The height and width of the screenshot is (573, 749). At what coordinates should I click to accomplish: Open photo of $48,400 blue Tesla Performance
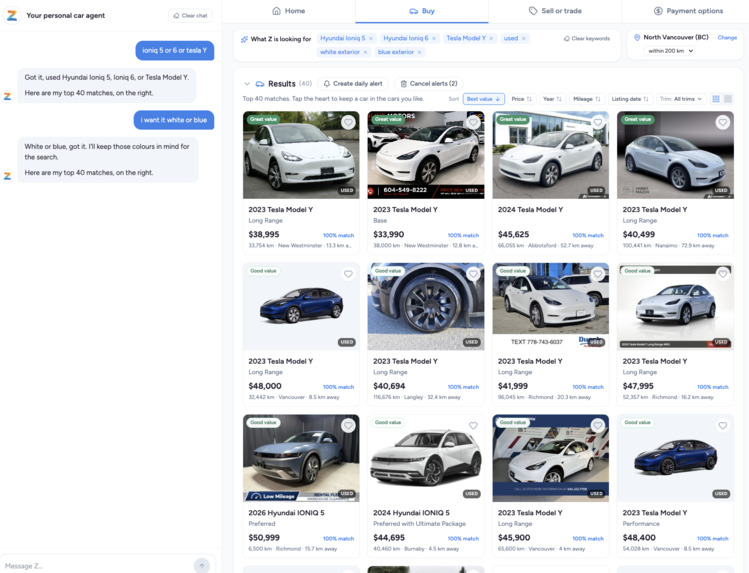(675, 458)
